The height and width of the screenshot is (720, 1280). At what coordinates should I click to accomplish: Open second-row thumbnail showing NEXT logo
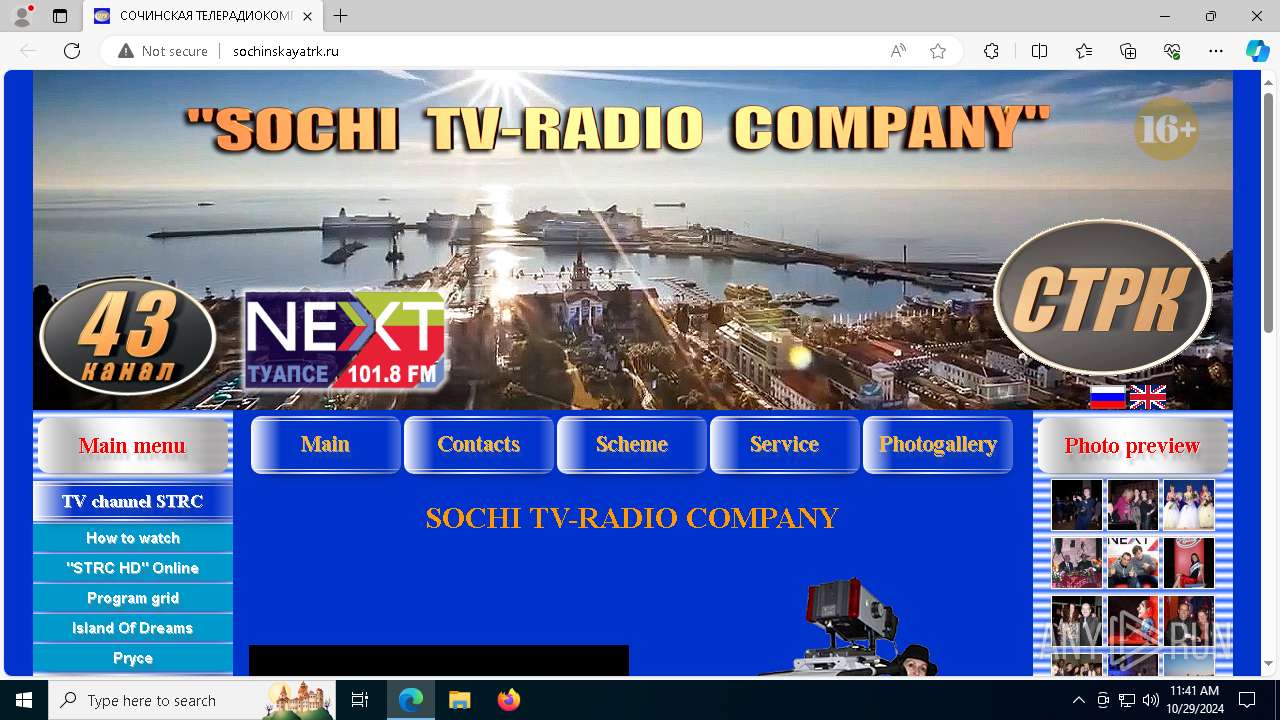click(1133, 563)
